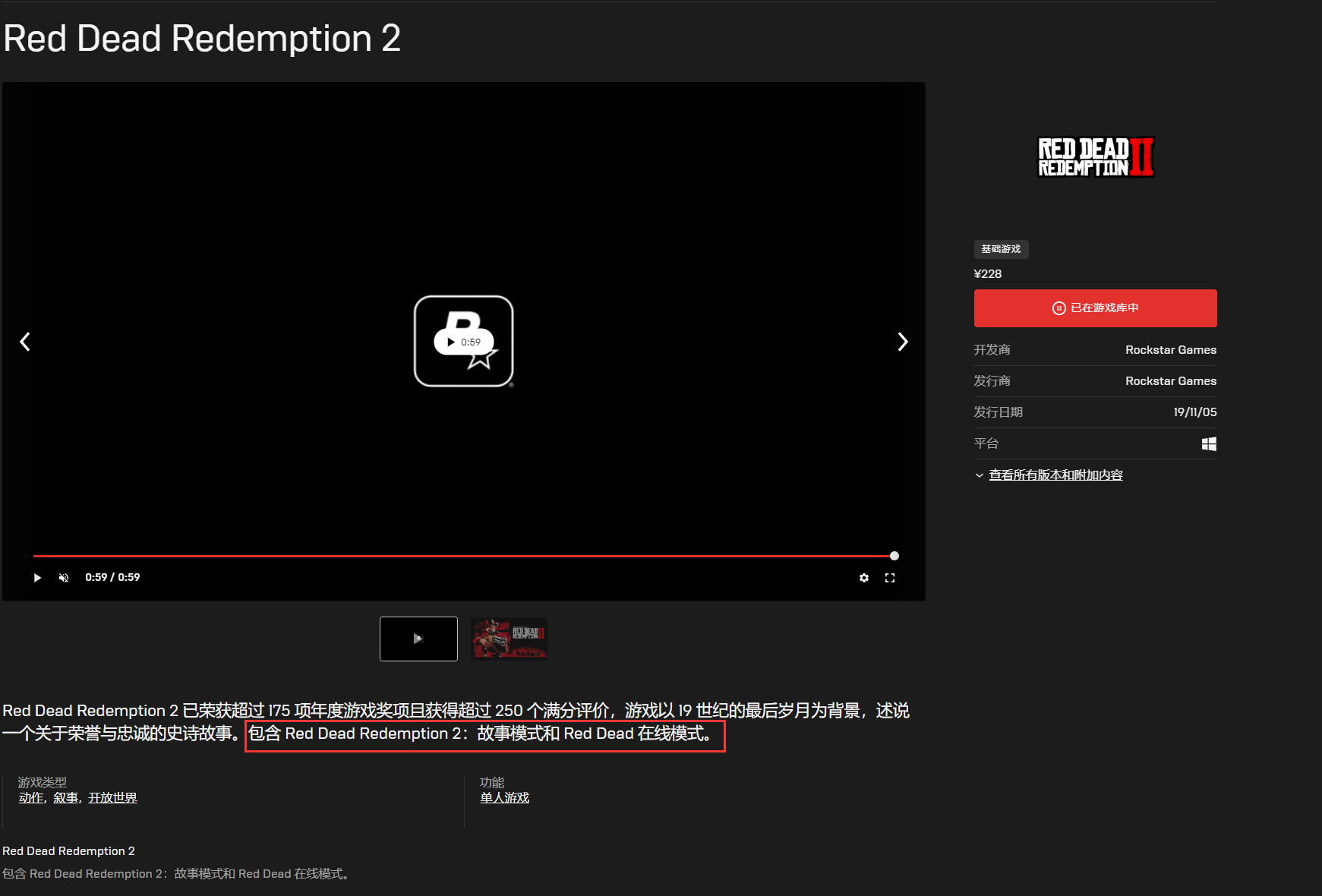
Task: Enter fullscreen video mode
Action: point(890,578)
